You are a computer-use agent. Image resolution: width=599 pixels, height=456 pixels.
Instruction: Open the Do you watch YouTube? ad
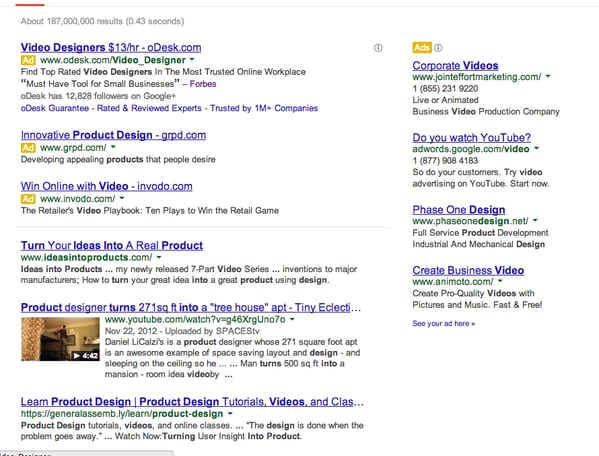tap(471, 137)
